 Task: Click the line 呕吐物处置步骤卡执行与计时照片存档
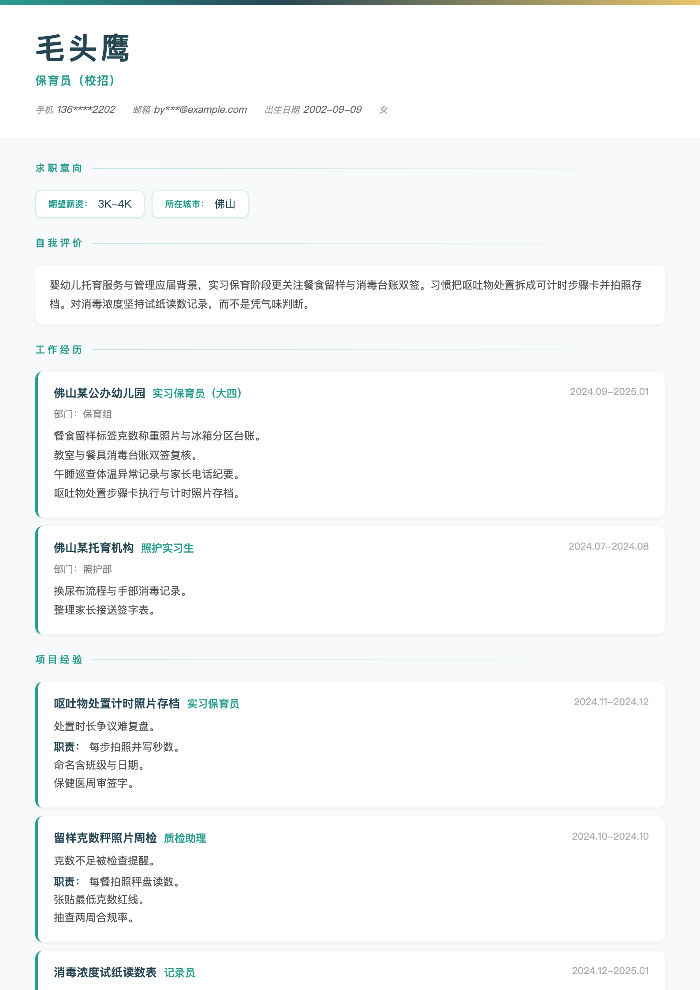point(146,493)
